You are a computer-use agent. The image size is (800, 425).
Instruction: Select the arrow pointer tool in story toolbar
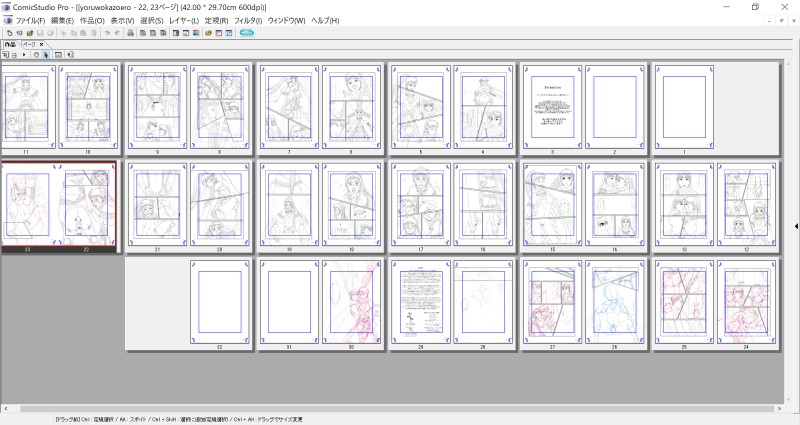46,55
